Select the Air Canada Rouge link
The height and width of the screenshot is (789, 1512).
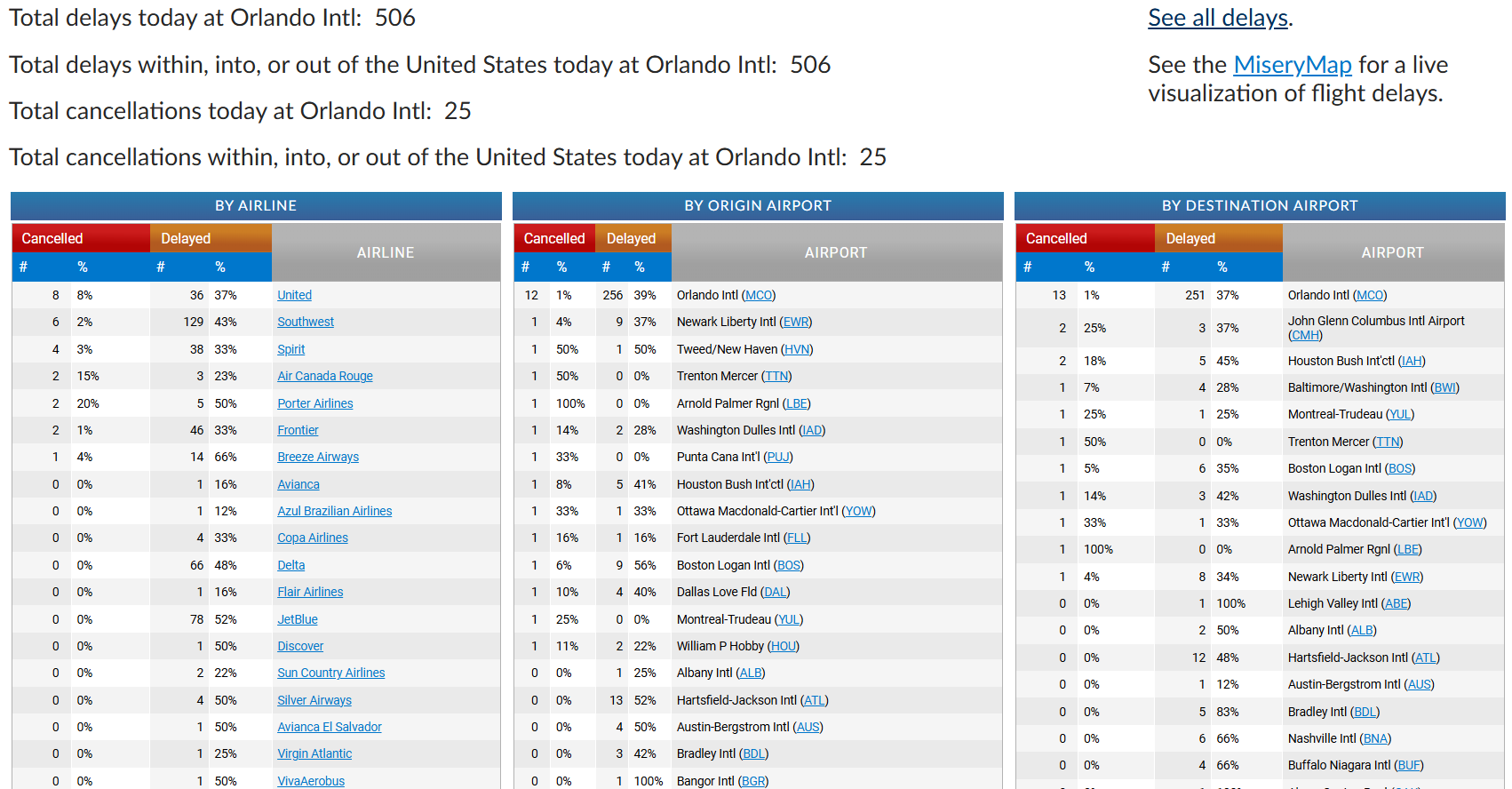pos(324,376)
